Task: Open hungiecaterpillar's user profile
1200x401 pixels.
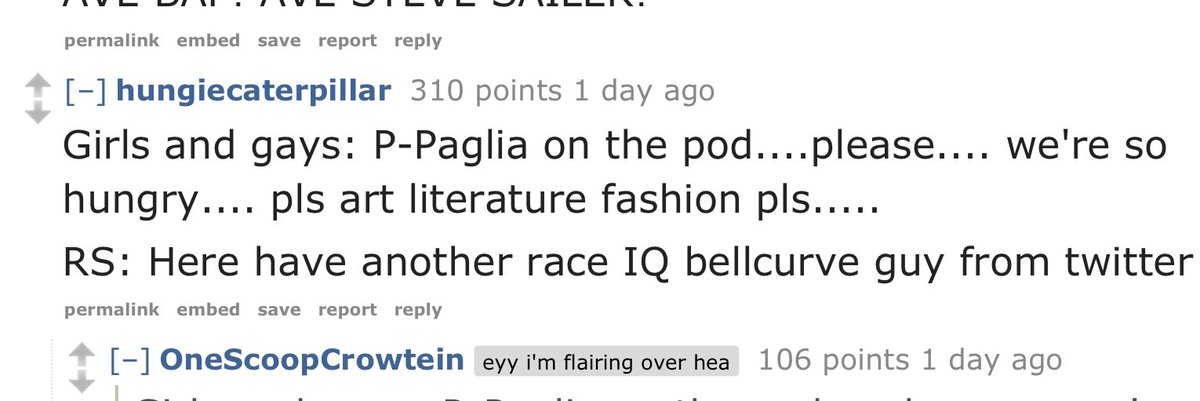Action: pyautogui.click(x=254, y=92)
